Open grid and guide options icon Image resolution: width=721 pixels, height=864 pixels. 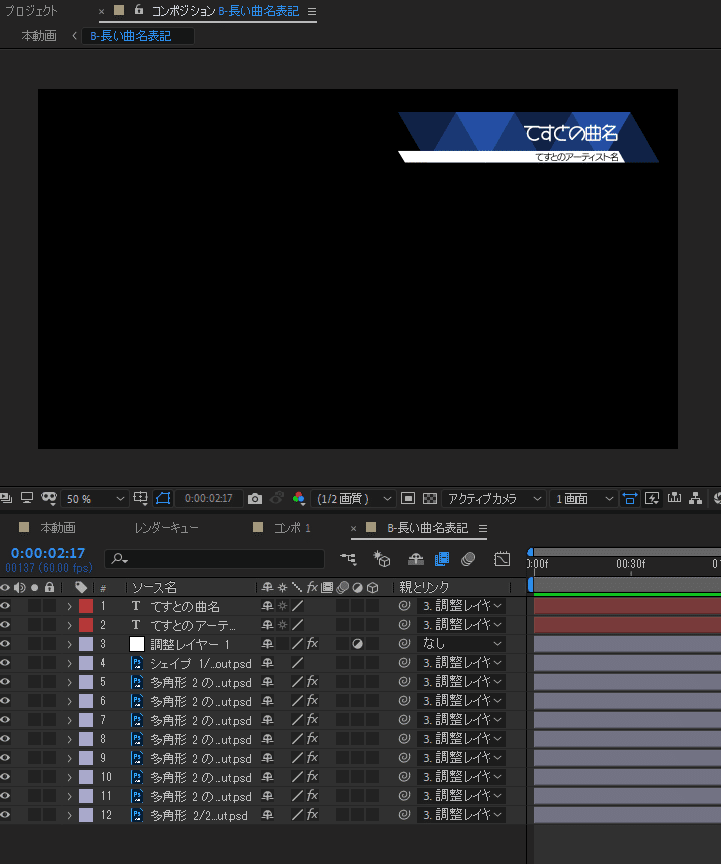[140, 499]
